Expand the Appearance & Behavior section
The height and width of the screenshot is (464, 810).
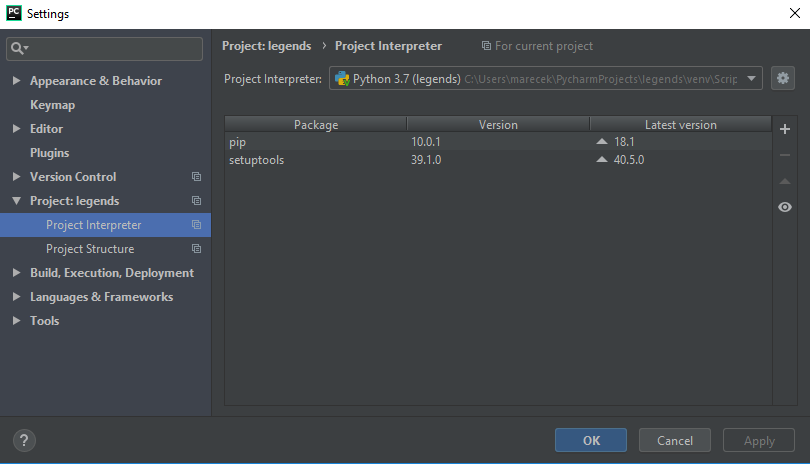click(x=17, y=81)
